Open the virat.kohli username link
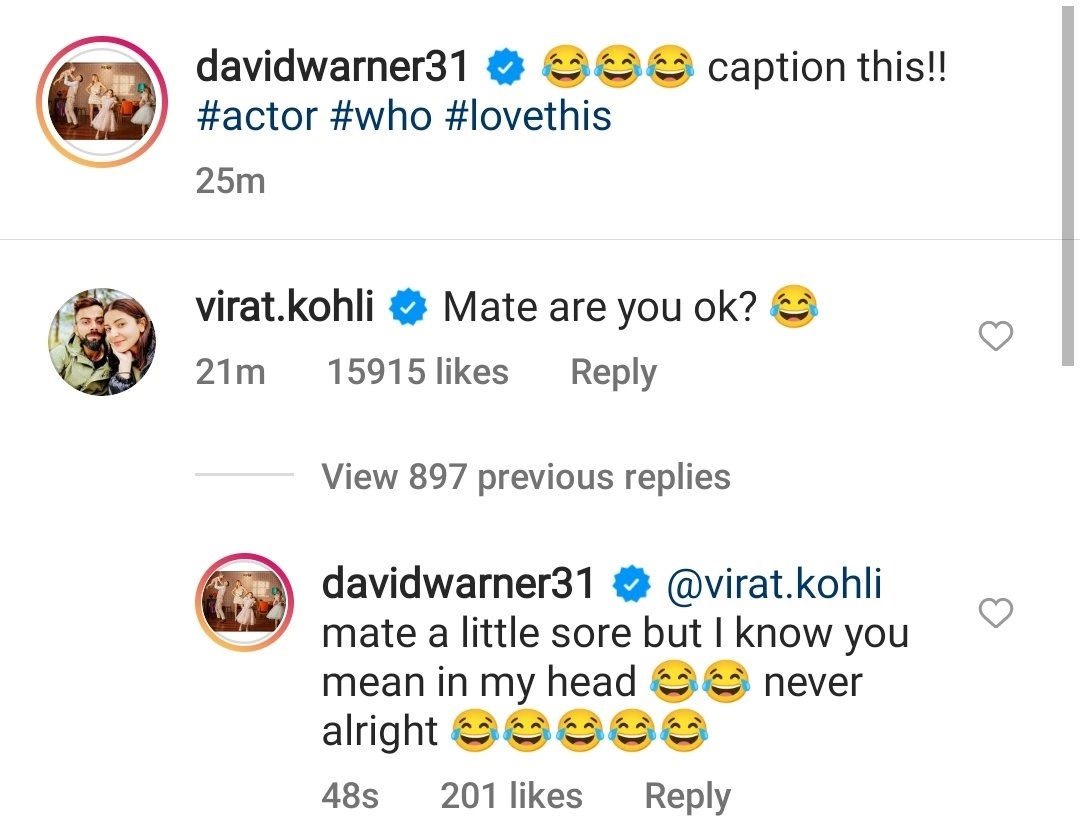 [284, 307]
